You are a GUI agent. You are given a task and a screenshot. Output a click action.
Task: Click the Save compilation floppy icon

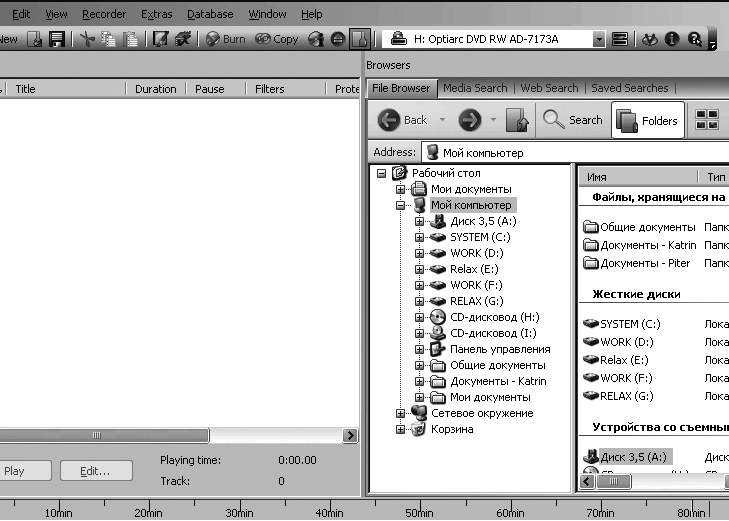point(57,39)
